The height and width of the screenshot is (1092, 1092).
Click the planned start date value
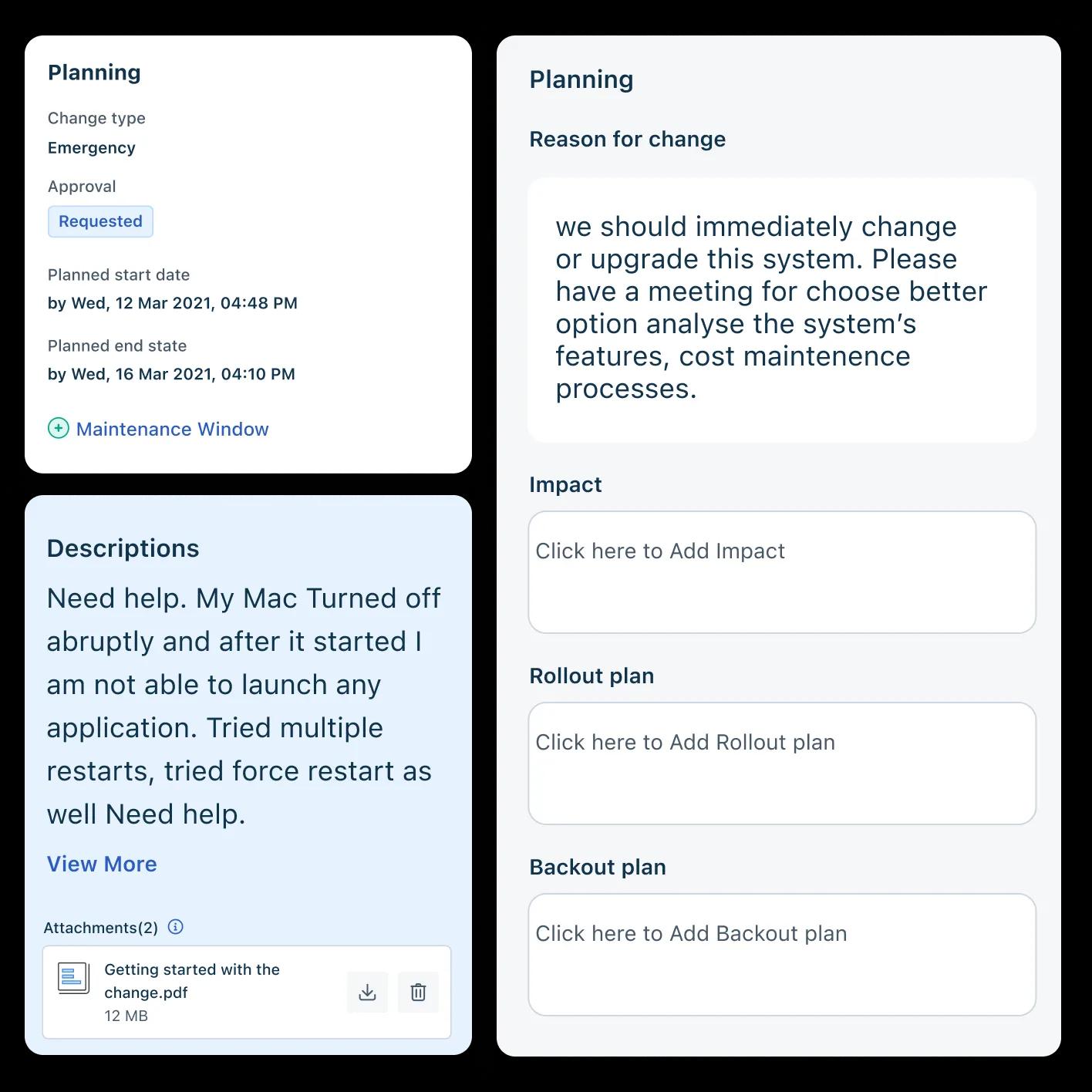pyautogui.click(x=173, y=303)
